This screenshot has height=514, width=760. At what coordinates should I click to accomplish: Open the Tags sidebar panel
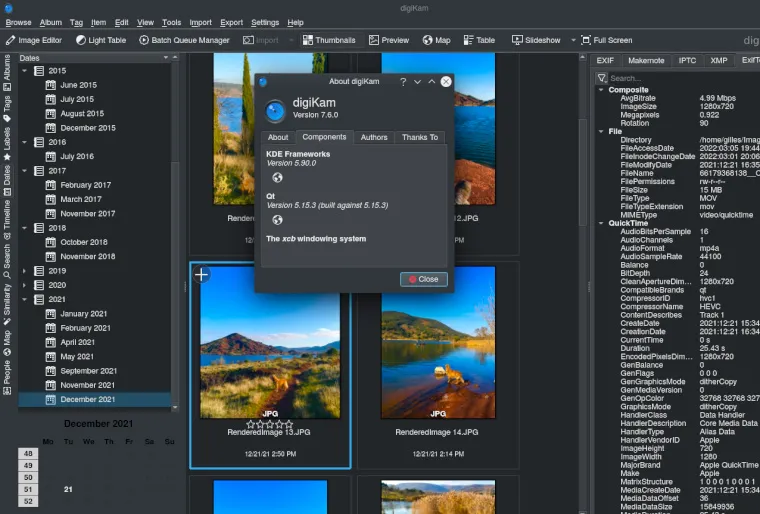coord(7,105)
